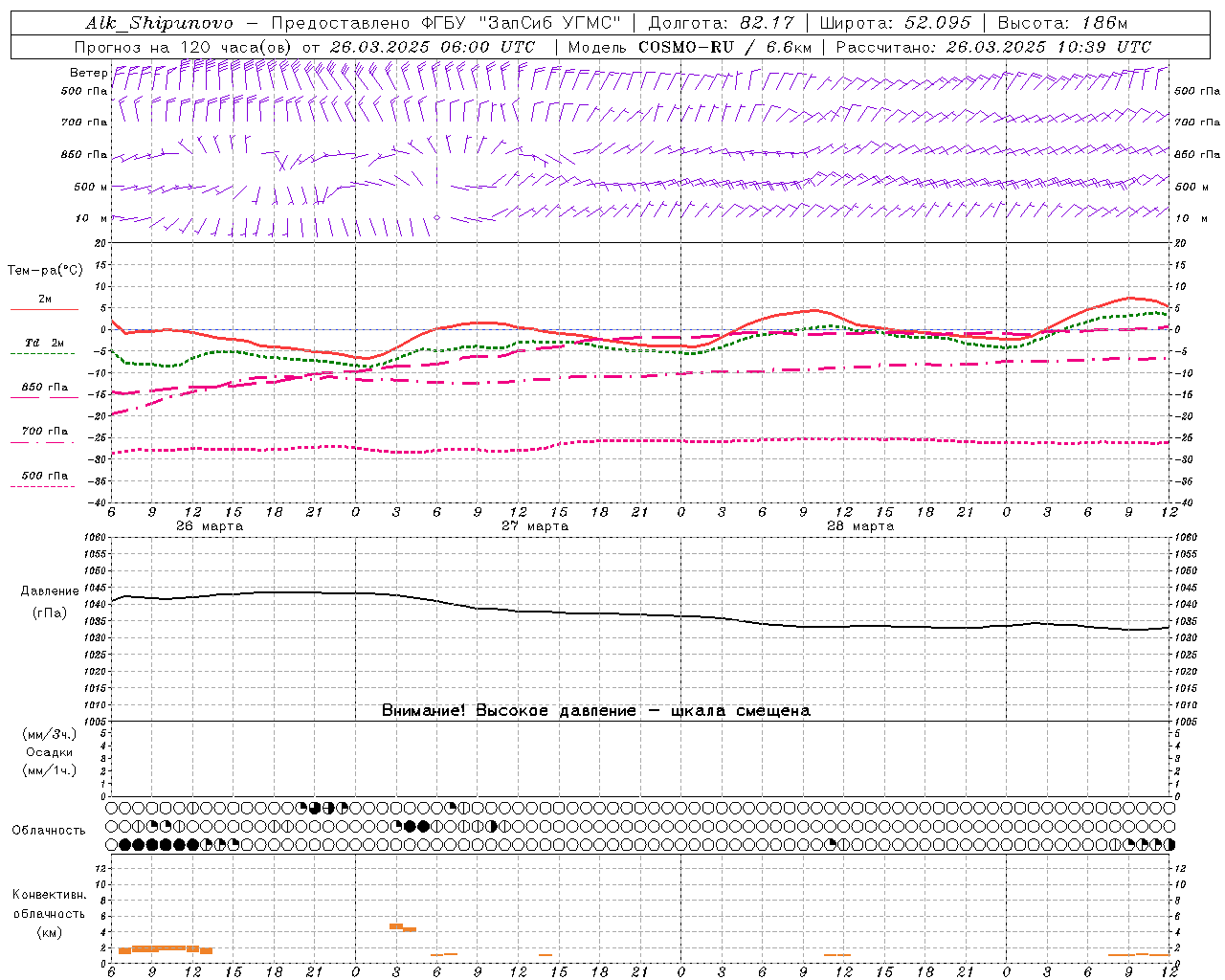Click the 28 марта date label
The height and width of the screenshot is (980, 1225).
point(859,526)
